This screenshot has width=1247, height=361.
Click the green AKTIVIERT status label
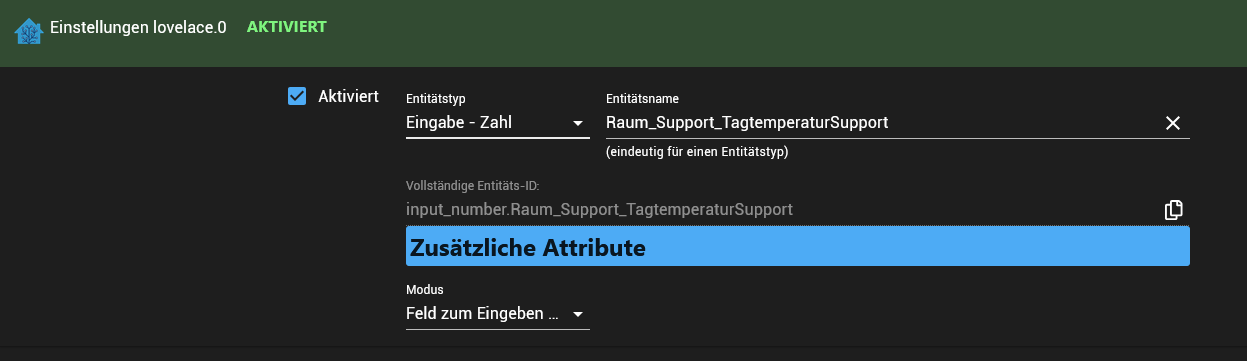(287, 27)
